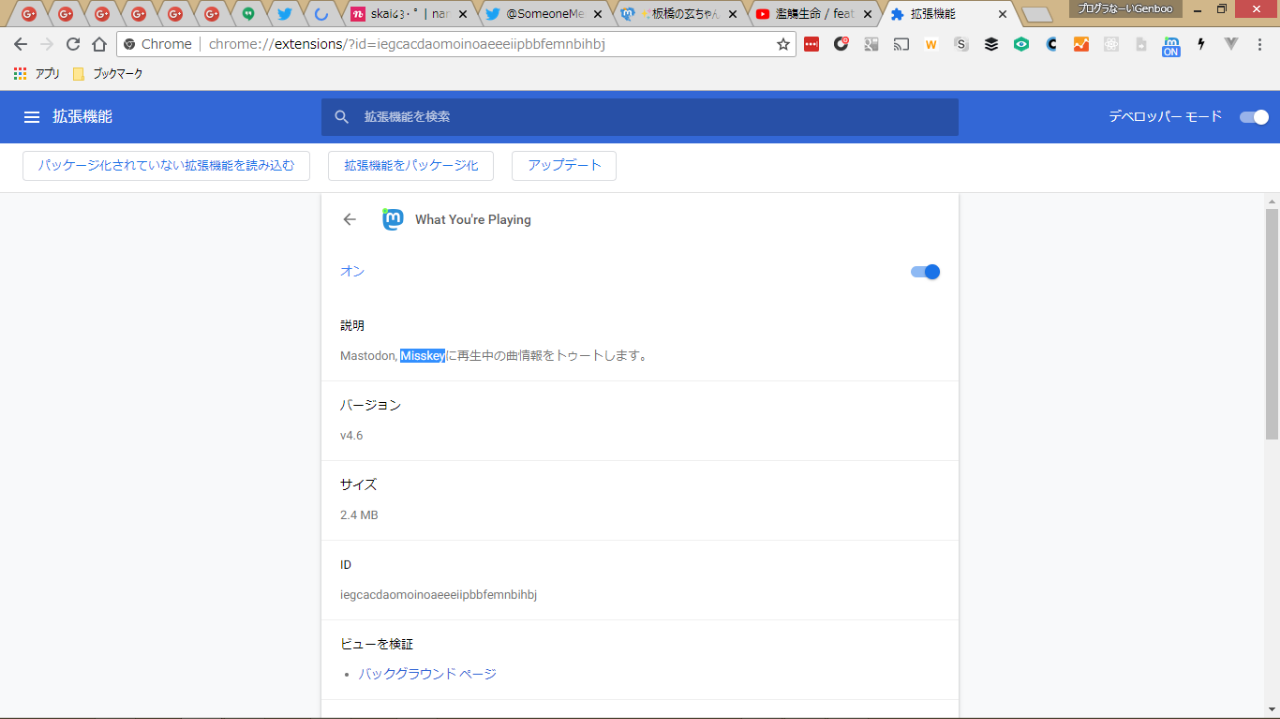Disable the デベロッパー モード toggle
The image size is (1280, 719).
click(1253, 117)
